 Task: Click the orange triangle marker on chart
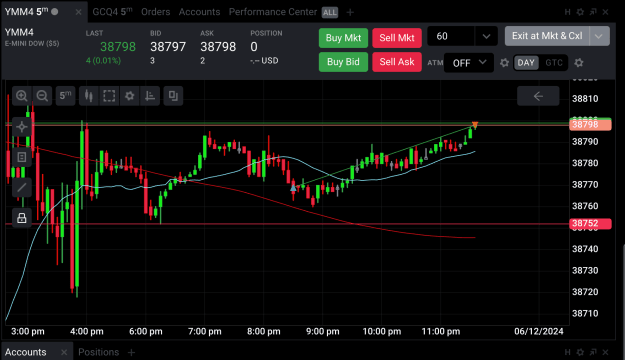pyautogui.click(x=475, y=125)
